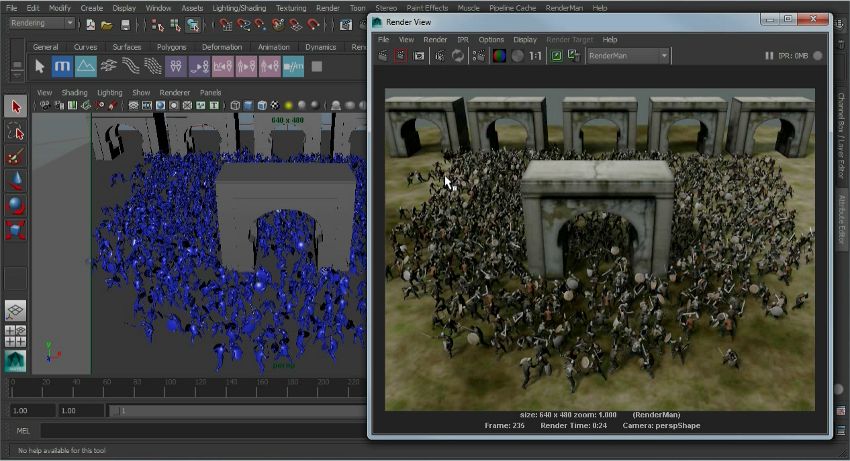Open the Lighting/Shading main menu
The width and height of the screenshot is (850, 461).
239,8
